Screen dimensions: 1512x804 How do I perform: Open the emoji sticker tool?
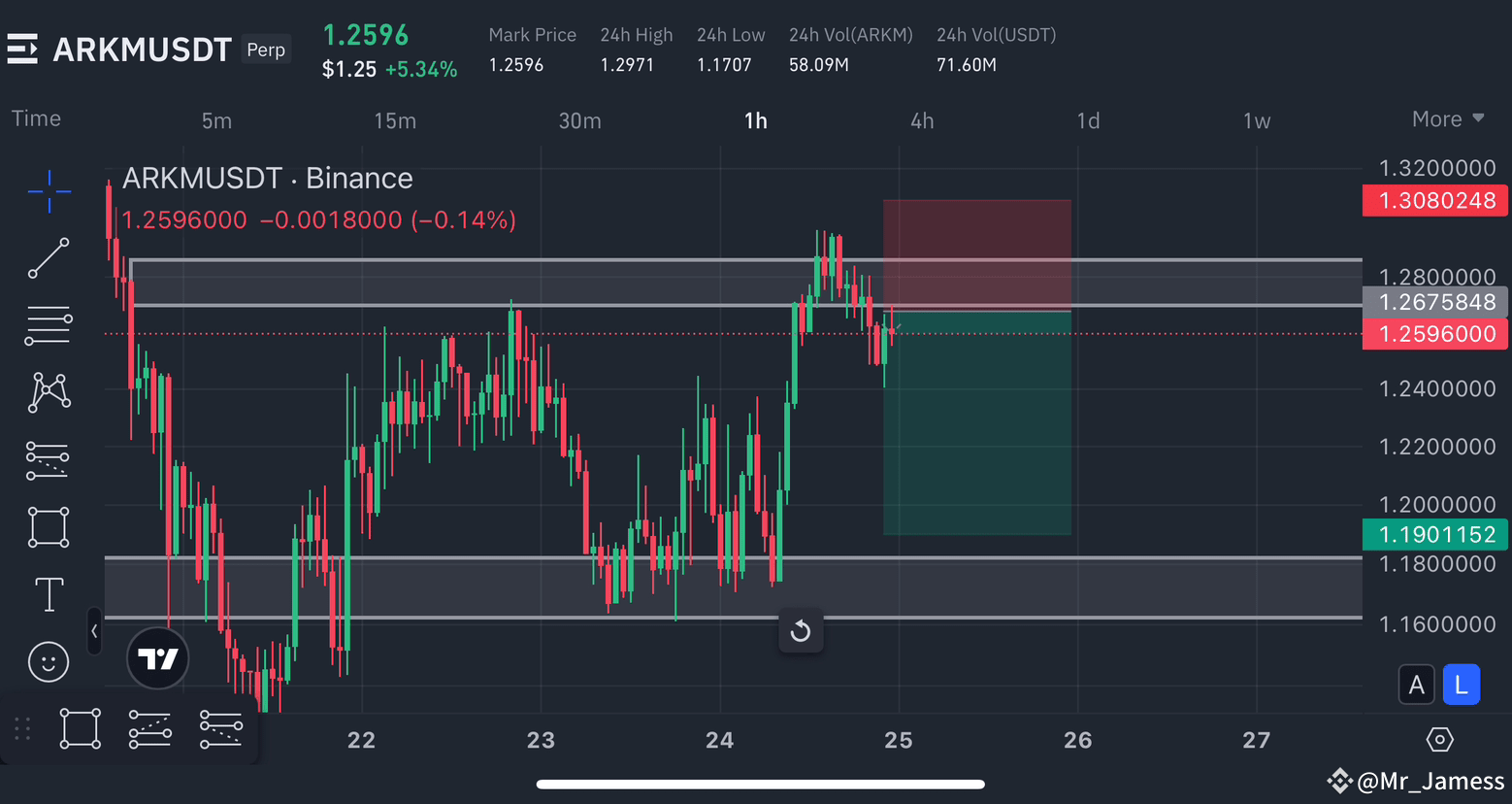point(49,661)
